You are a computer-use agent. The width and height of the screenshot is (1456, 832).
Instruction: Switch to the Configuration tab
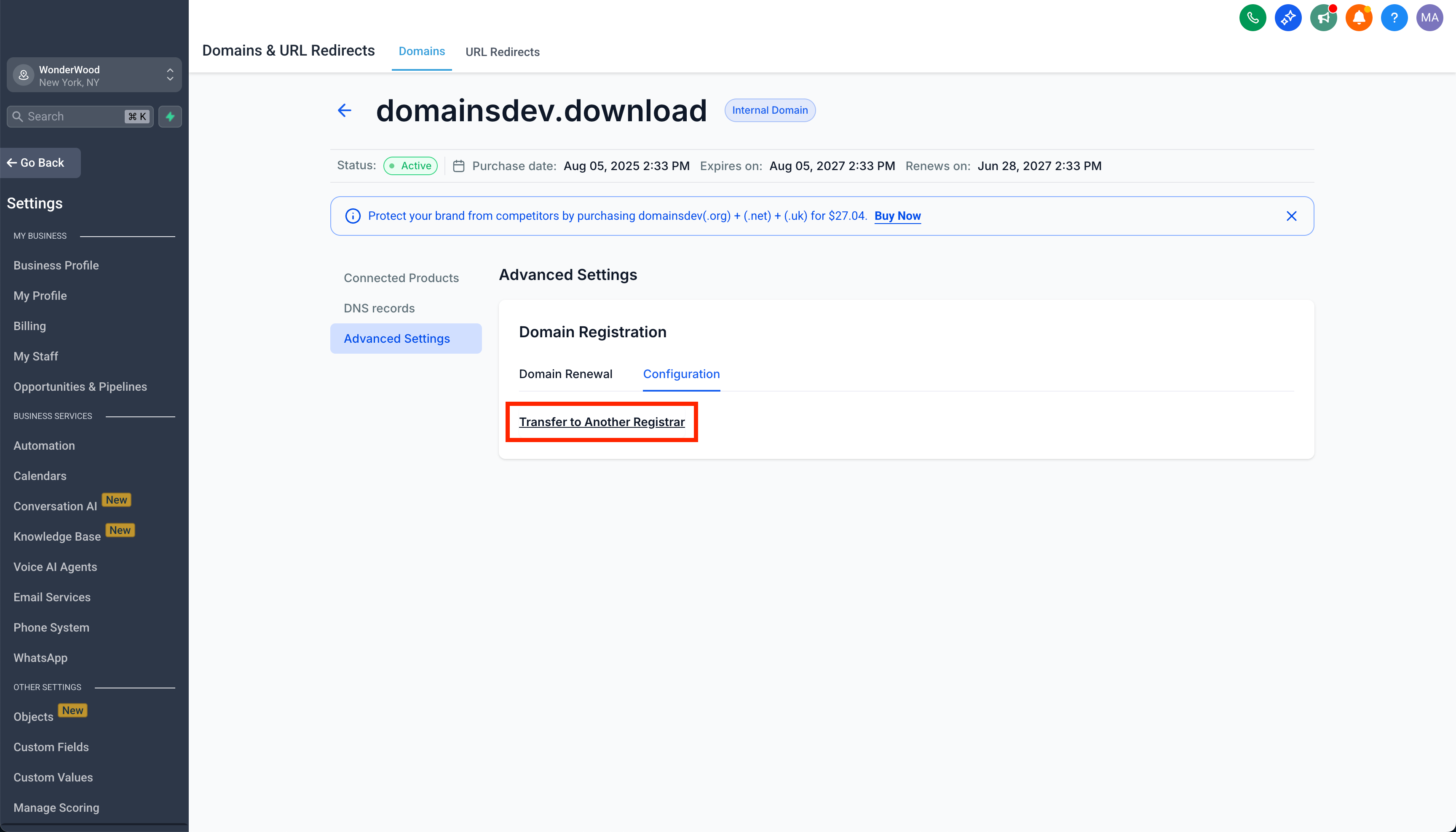pos(681,374)
